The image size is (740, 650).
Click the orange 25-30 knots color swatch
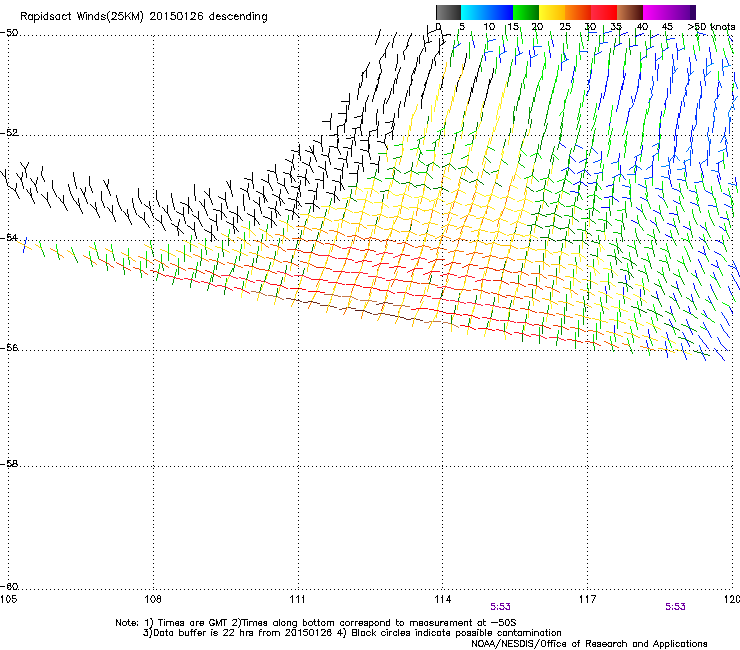[578, 12]
